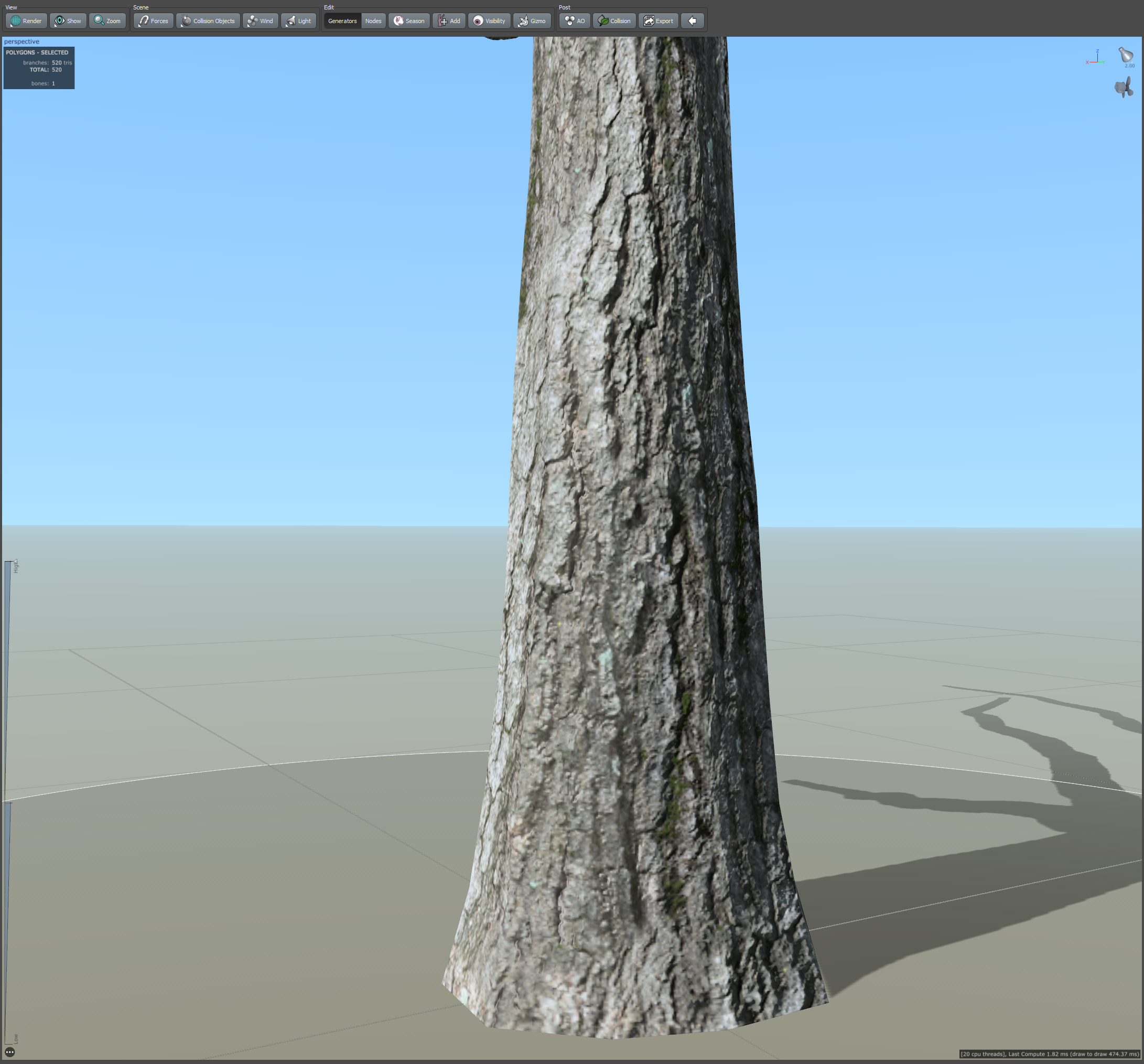
Task: Toggle the Wind fan button
Action: [x=261, y=21]
